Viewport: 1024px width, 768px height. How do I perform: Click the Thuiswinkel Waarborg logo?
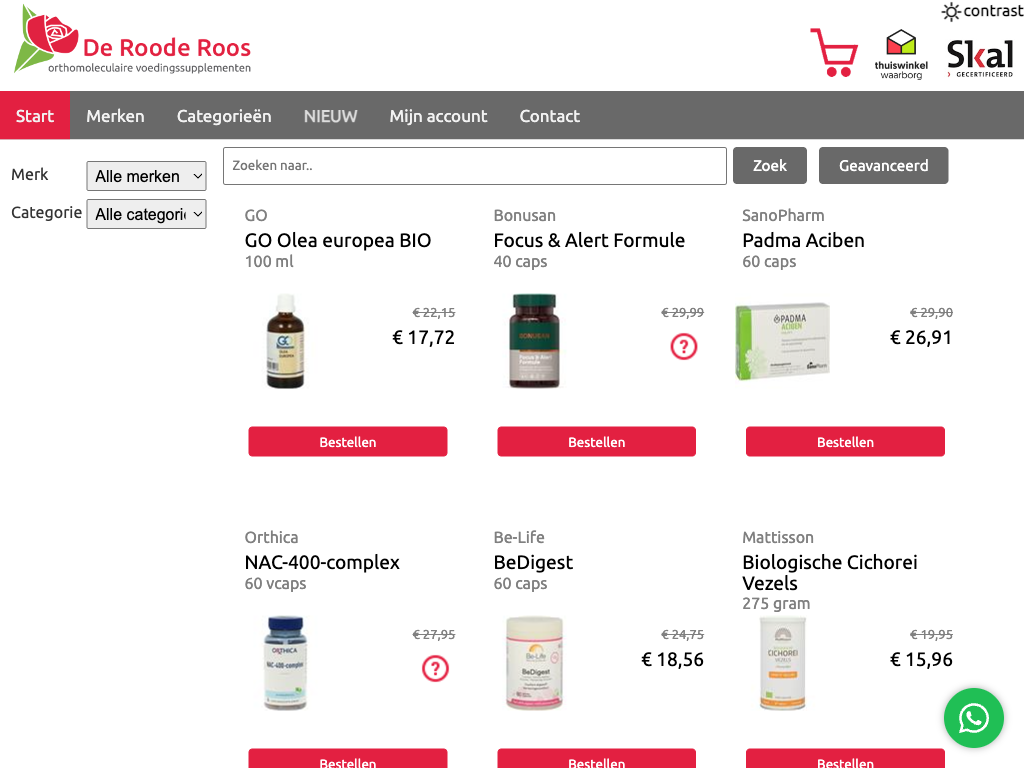(901, 54)
